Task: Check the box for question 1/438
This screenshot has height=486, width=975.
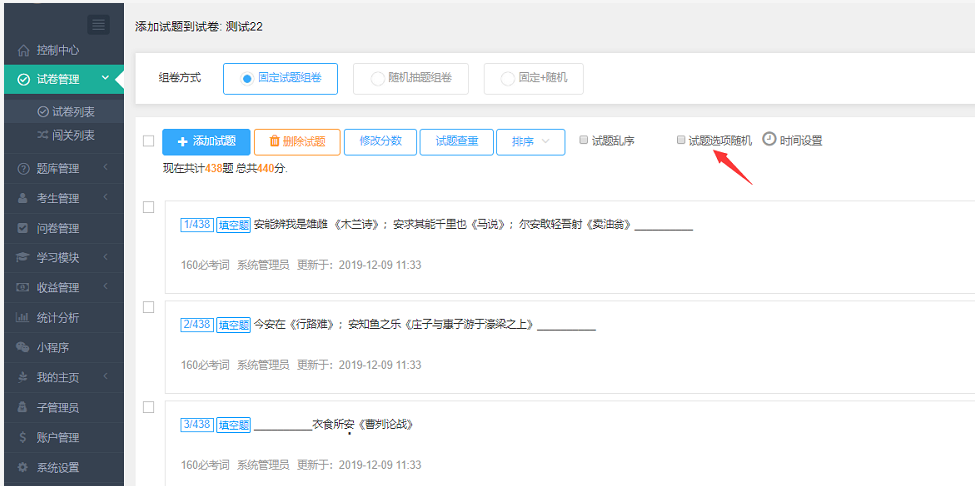Action: pyautogui.click(x=149, y=208)
